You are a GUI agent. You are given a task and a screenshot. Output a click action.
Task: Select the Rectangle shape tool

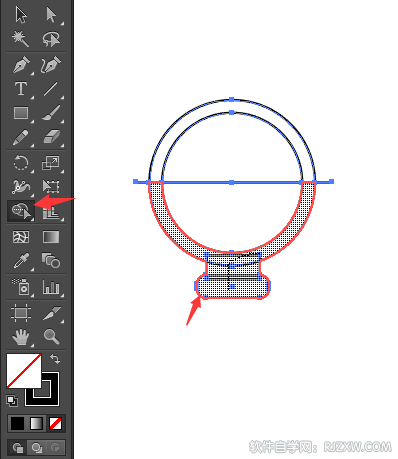point(21,113)
